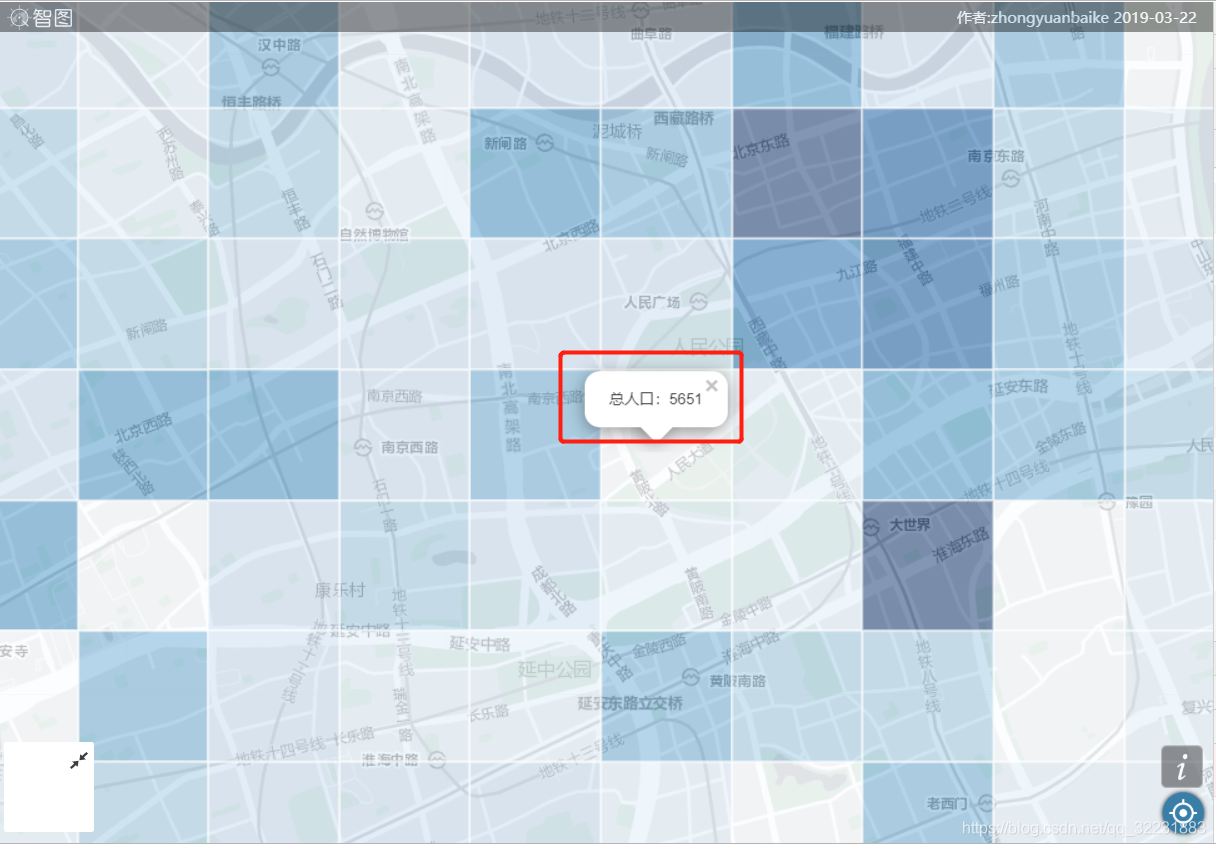Image resolution: width=1216 pixels, height=847 pixels.
Task: Select the 豫园 metro station icon
Action: [x=1107, y=502]
